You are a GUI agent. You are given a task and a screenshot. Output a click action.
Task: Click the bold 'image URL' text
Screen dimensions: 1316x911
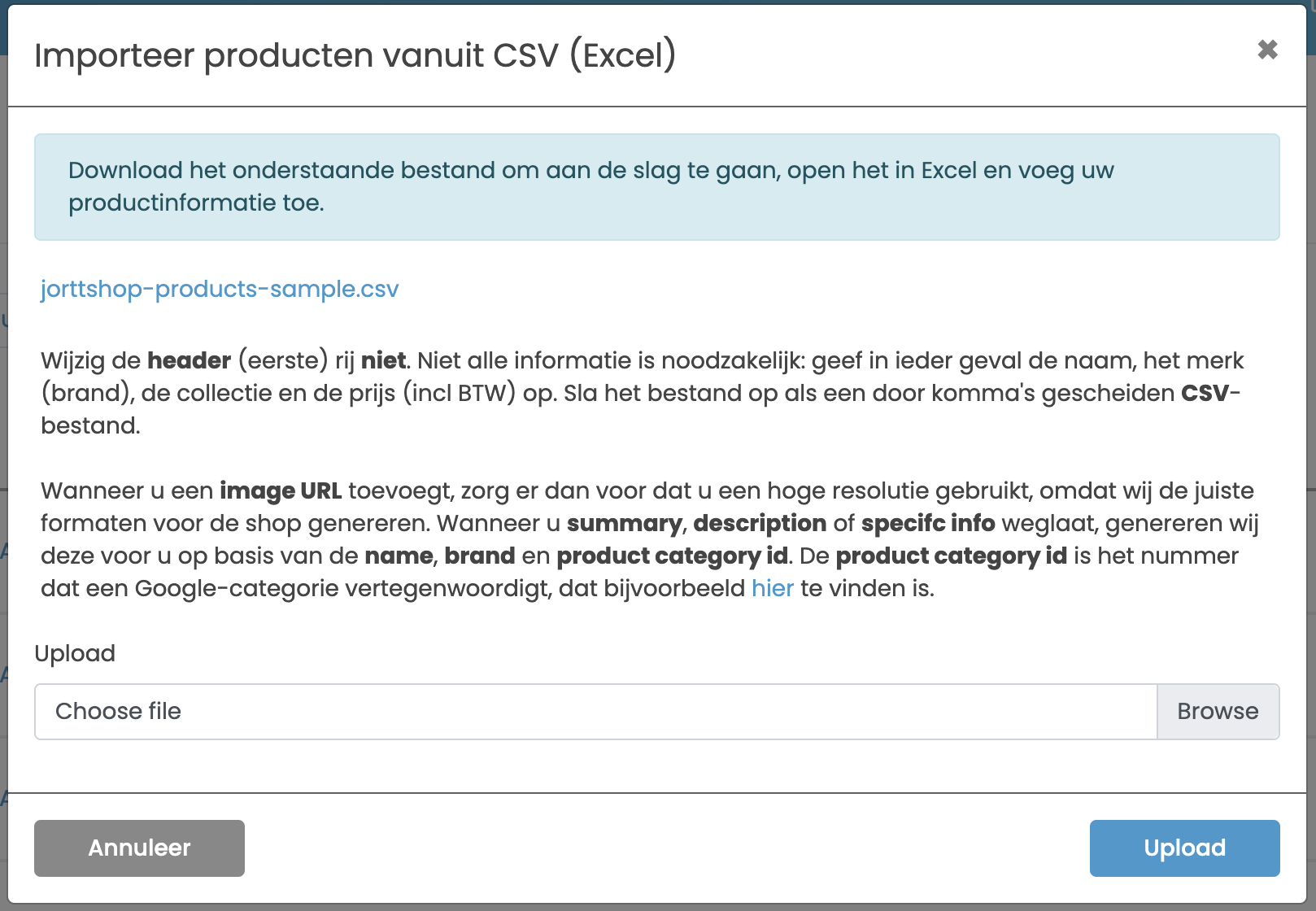(280, 490)
